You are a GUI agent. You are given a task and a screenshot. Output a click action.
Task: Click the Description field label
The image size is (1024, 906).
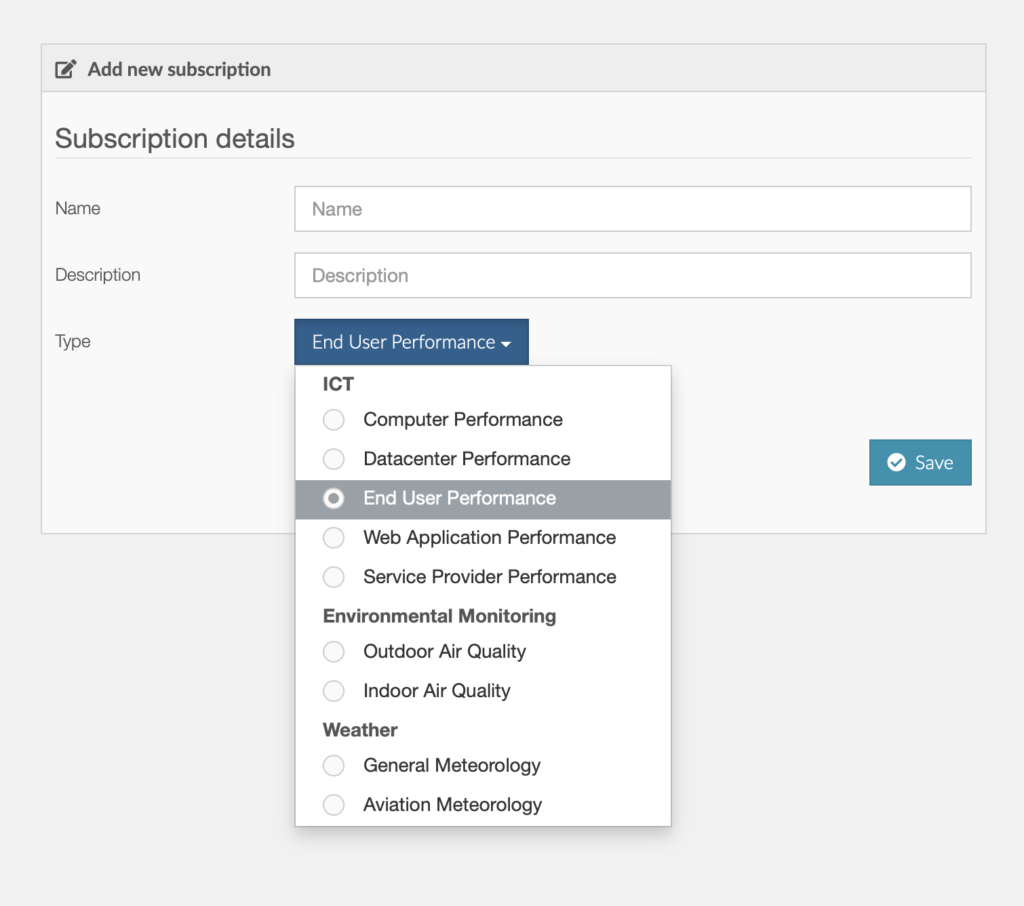tap(98, 275)
